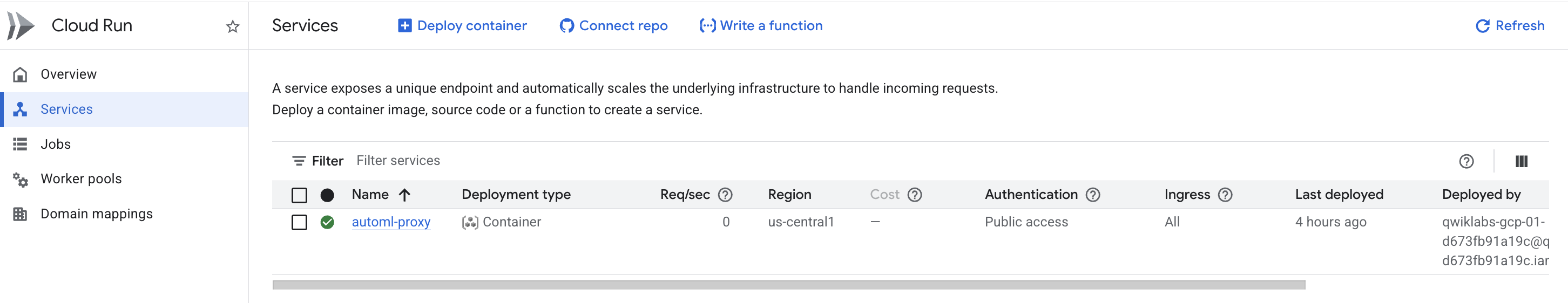The height and width of the screenshot is (303, 1568).
Task: Click the star icon to pin Cloud Run
Action: [233, 26]
